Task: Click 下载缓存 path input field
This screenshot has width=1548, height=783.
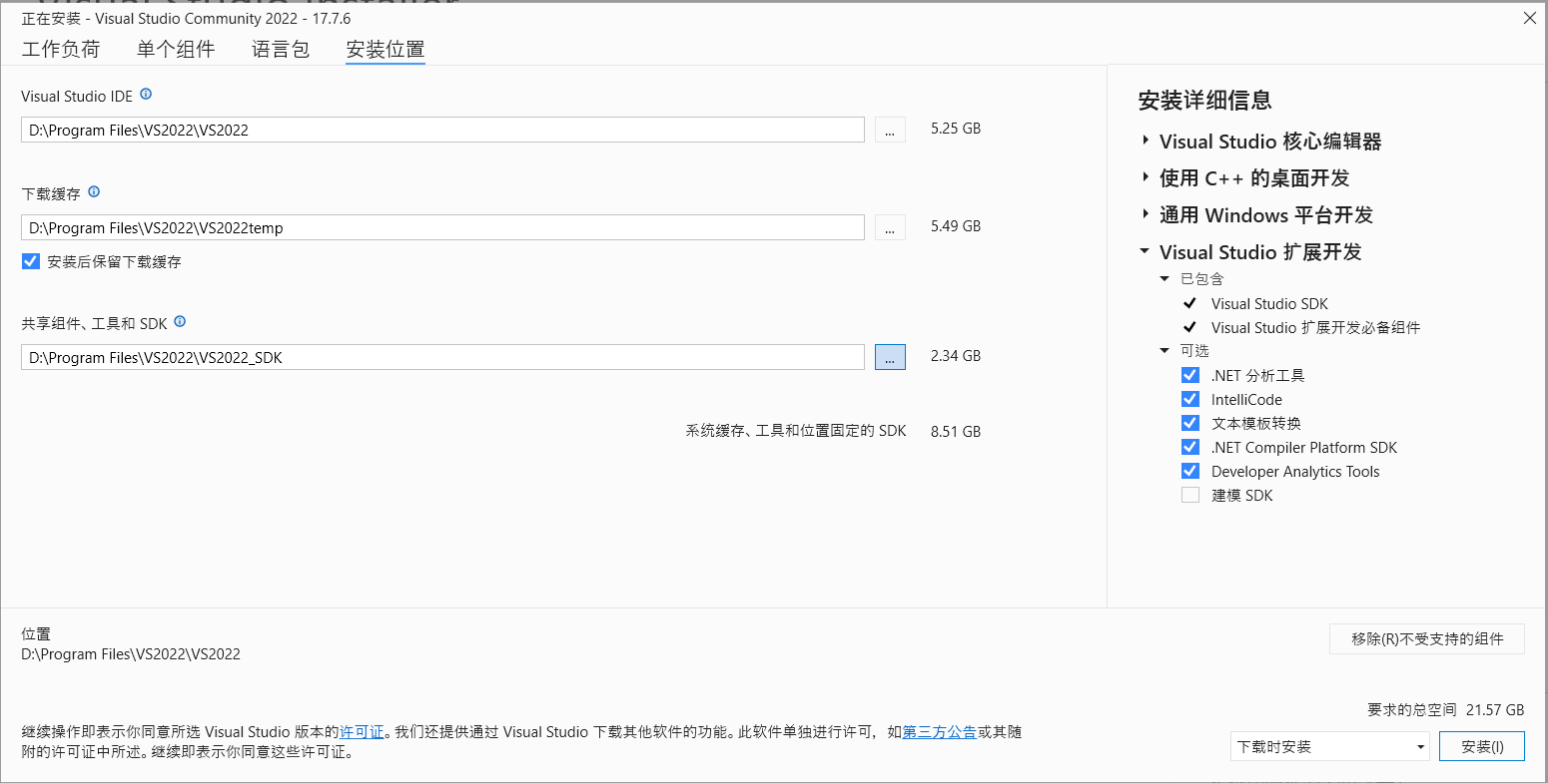Action: click(443, 227)
